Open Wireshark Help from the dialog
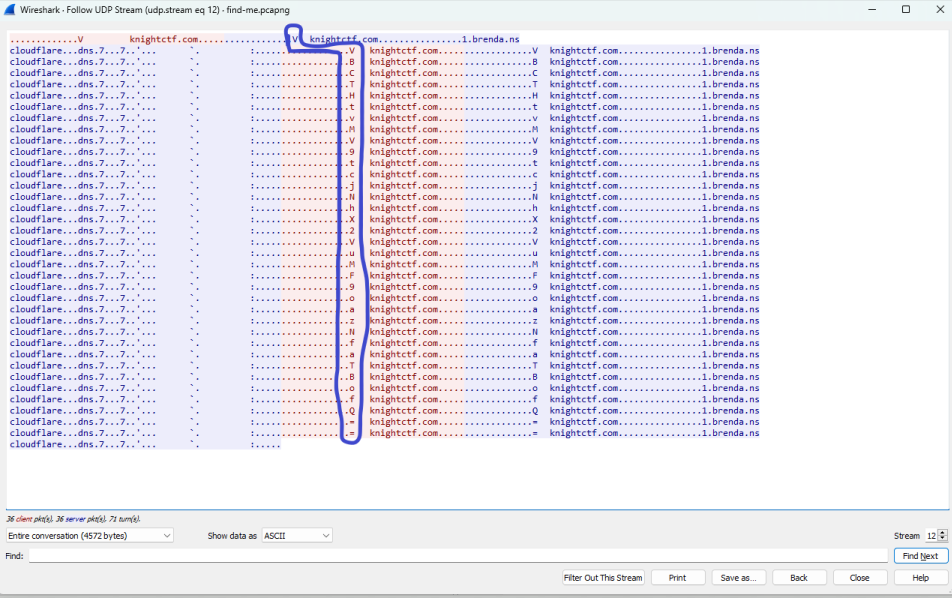The width and height of the screenshot is (952, 598). click(x=917, y=577)
